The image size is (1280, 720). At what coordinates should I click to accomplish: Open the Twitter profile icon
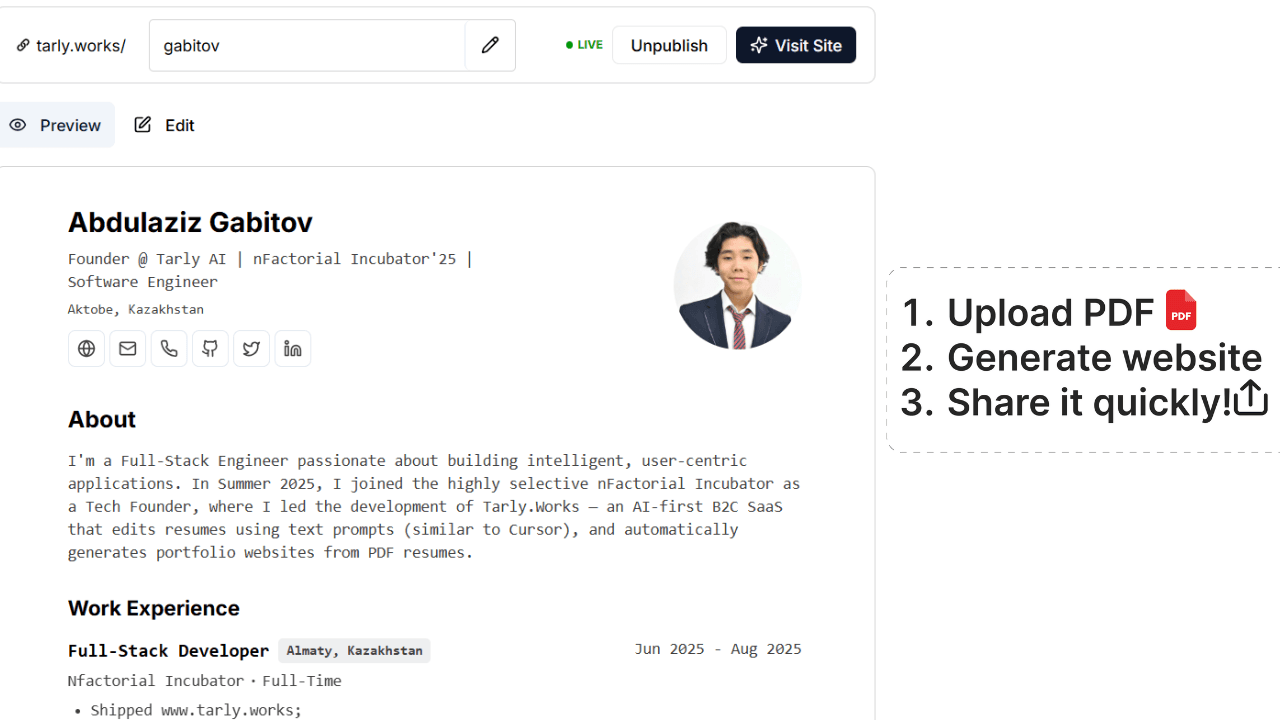tap(251, 348)
